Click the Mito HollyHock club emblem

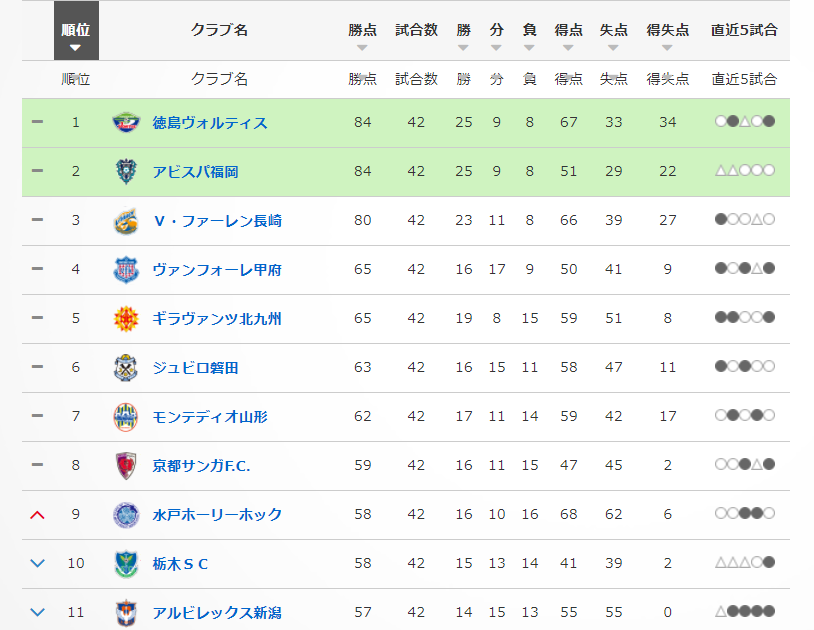[126, 515]
